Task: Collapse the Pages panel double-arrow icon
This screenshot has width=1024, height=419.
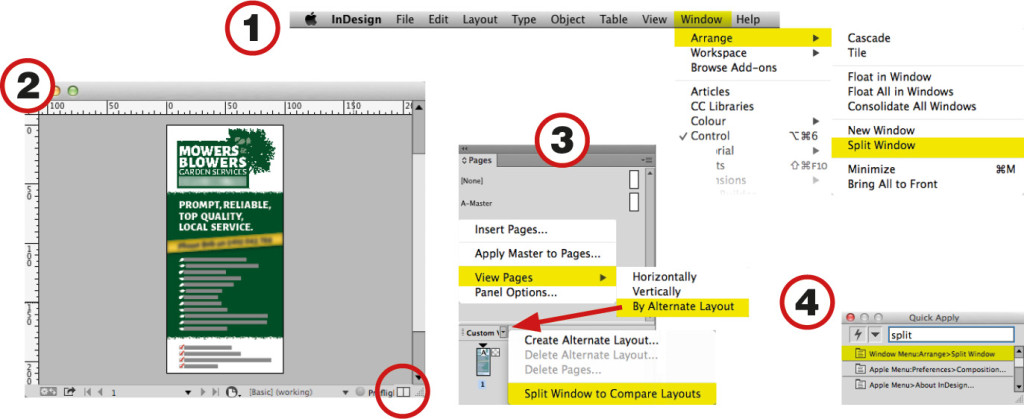Action: (464, 149)
